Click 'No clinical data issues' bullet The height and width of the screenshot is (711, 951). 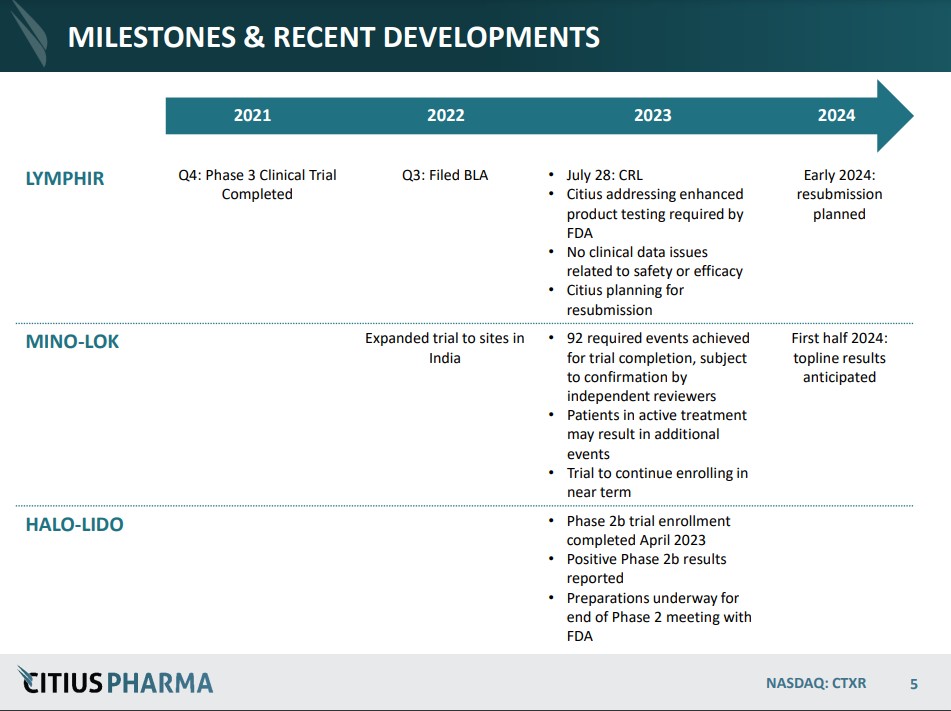pos(655,261)
